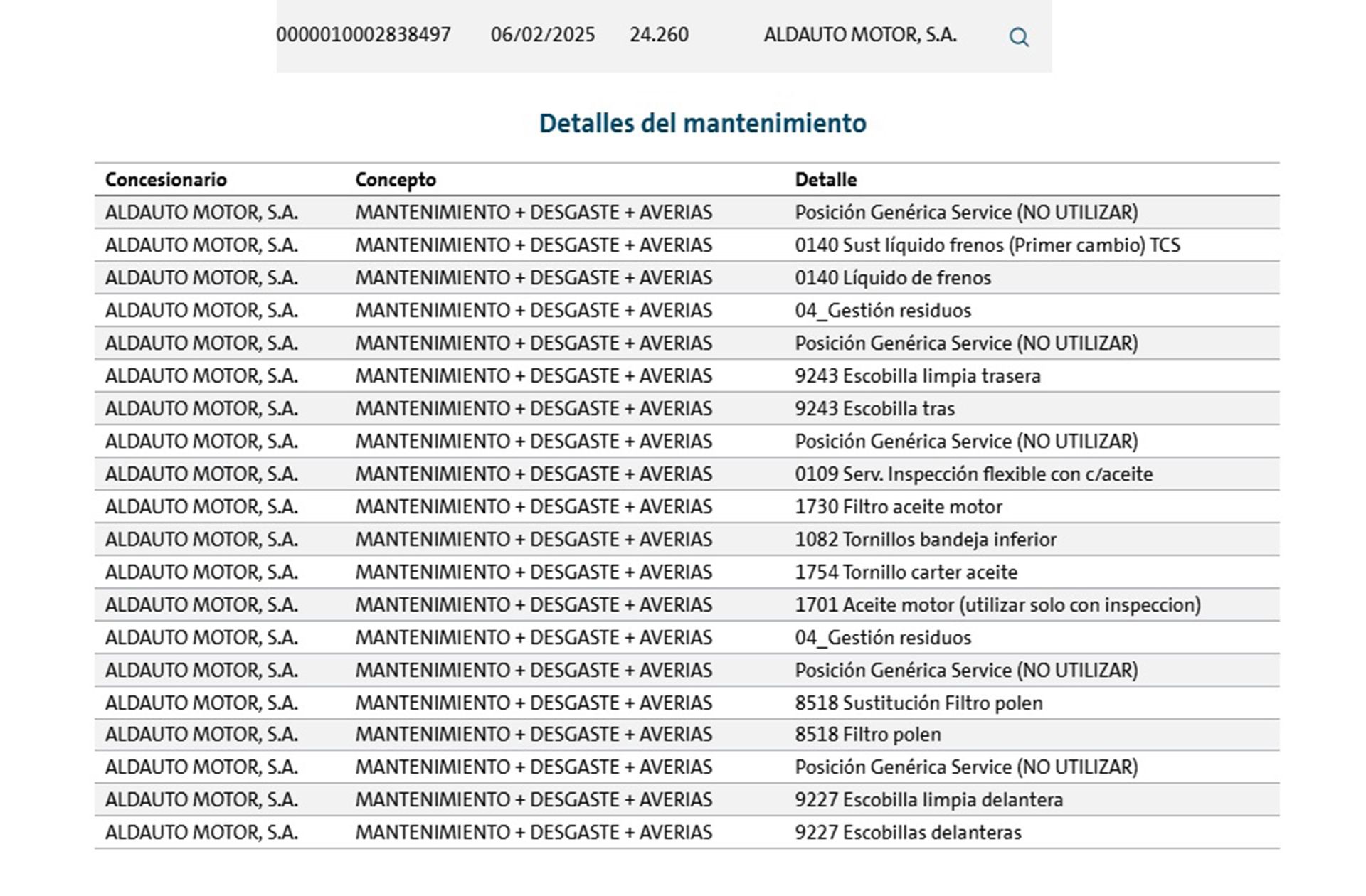The width and height of the screenshot is (1366, 896).
Task: Select the 0140 Líquido de frenos row
Action: [x=687, y=278]
